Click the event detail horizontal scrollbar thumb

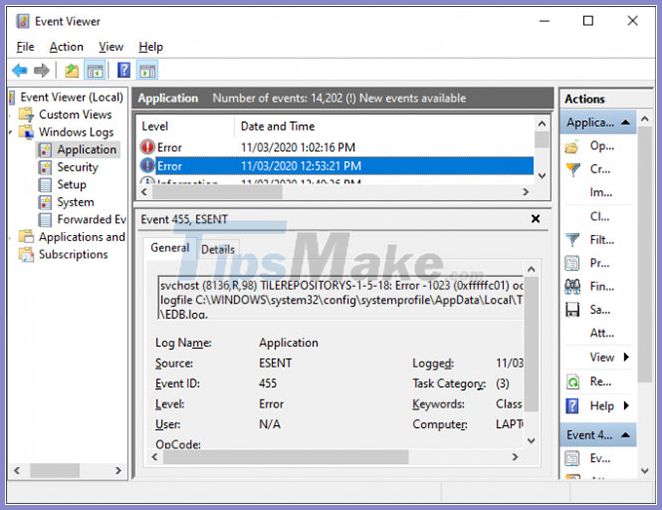(x=285, y=457)
